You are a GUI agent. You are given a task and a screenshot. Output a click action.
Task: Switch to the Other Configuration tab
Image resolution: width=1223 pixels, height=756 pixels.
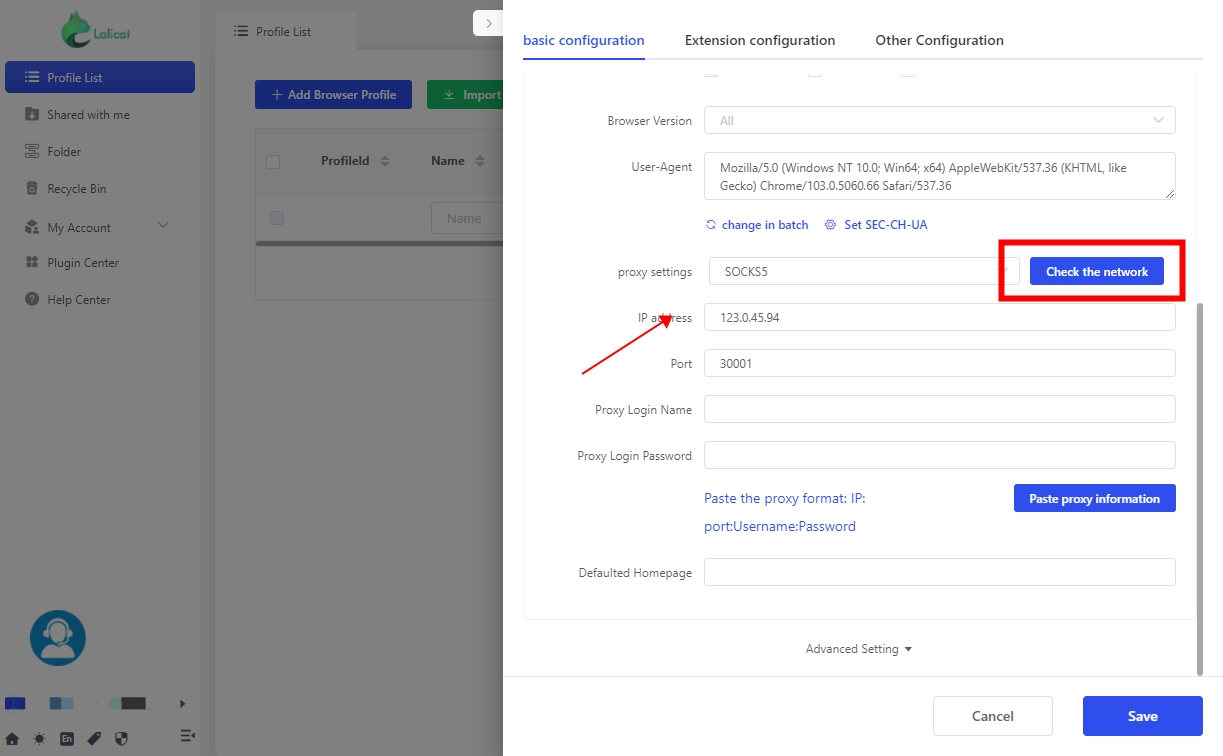pos(939,41)
